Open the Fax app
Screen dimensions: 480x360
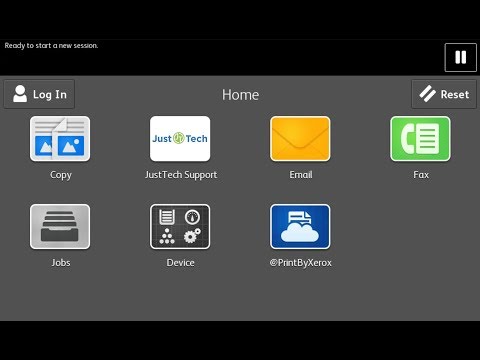[420, 139]
